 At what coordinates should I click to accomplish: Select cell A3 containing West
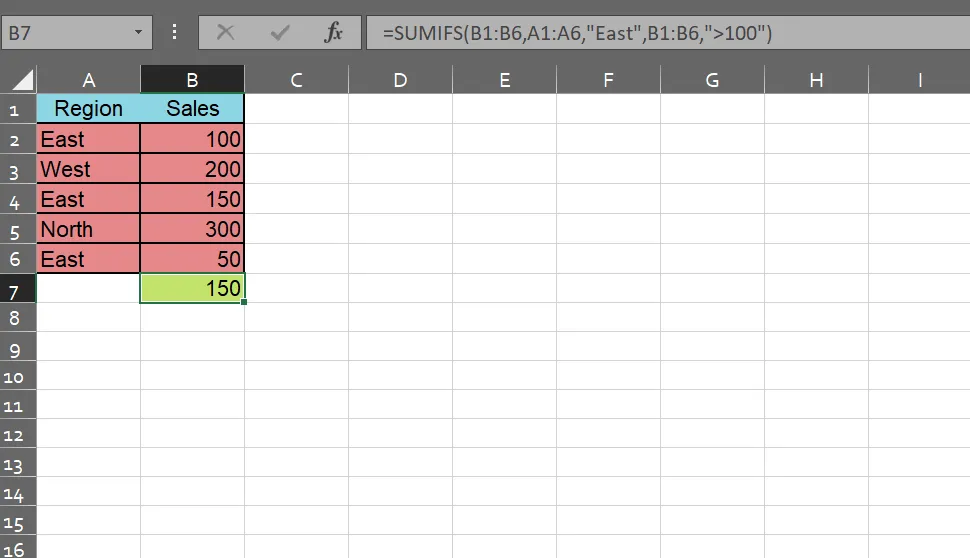point(88,169)
